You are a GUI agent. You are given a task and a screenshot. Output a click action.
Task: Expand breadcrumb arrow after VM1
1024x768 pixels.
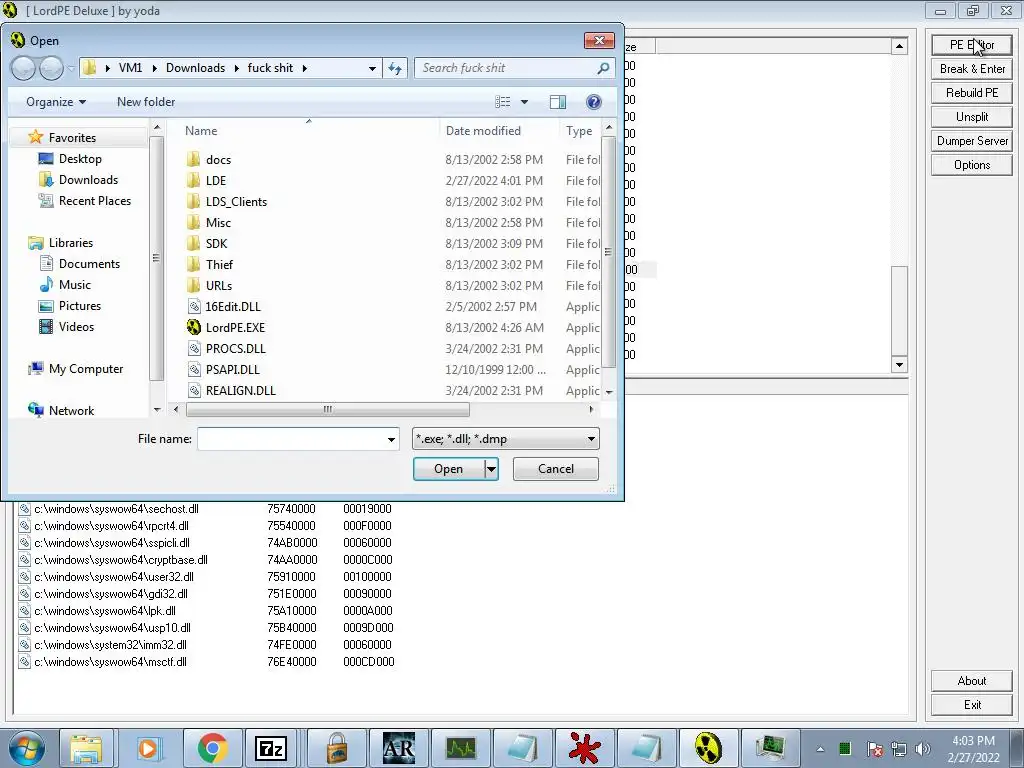point(155,68)
